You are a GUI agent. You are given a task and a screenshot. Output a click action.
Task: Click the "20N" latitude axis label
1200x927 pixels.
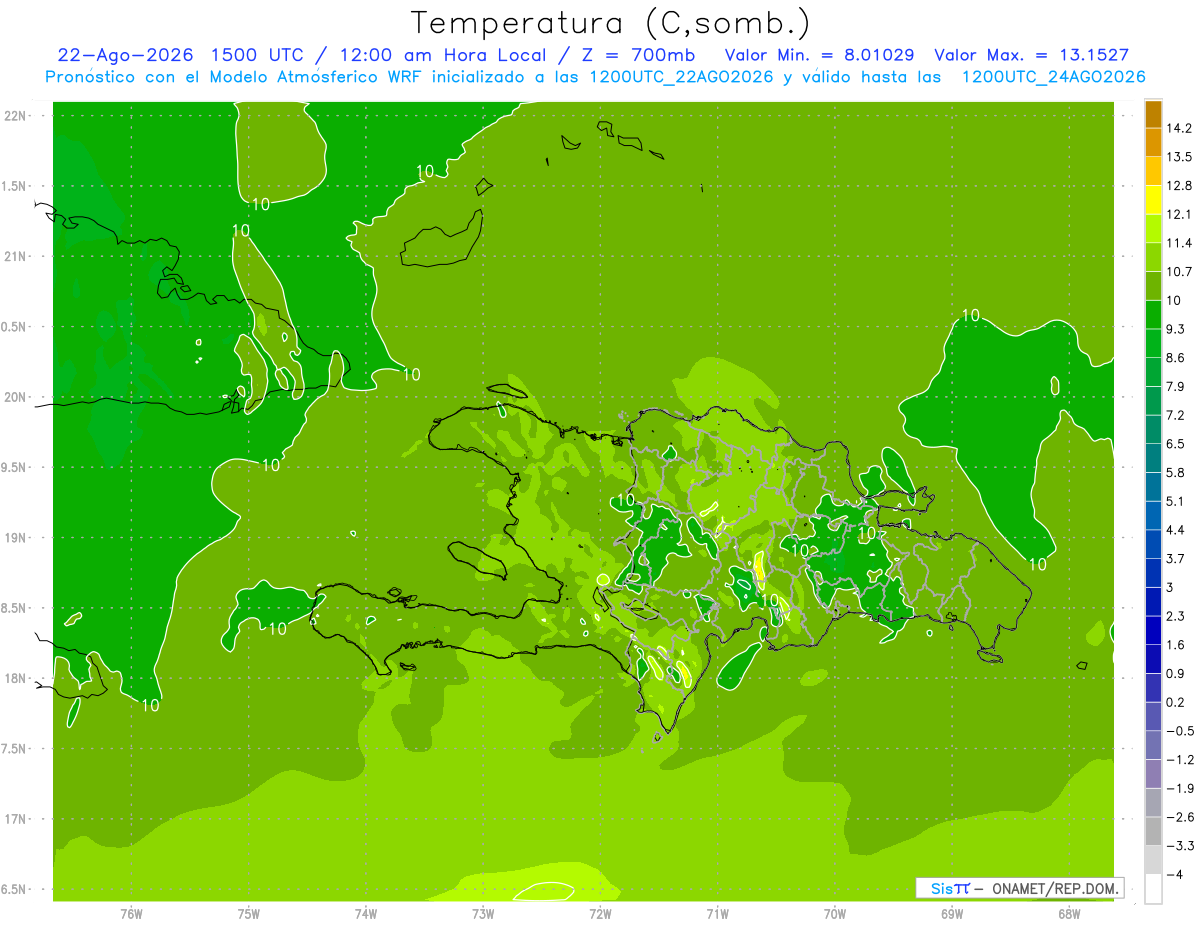(x=15, y=397)
